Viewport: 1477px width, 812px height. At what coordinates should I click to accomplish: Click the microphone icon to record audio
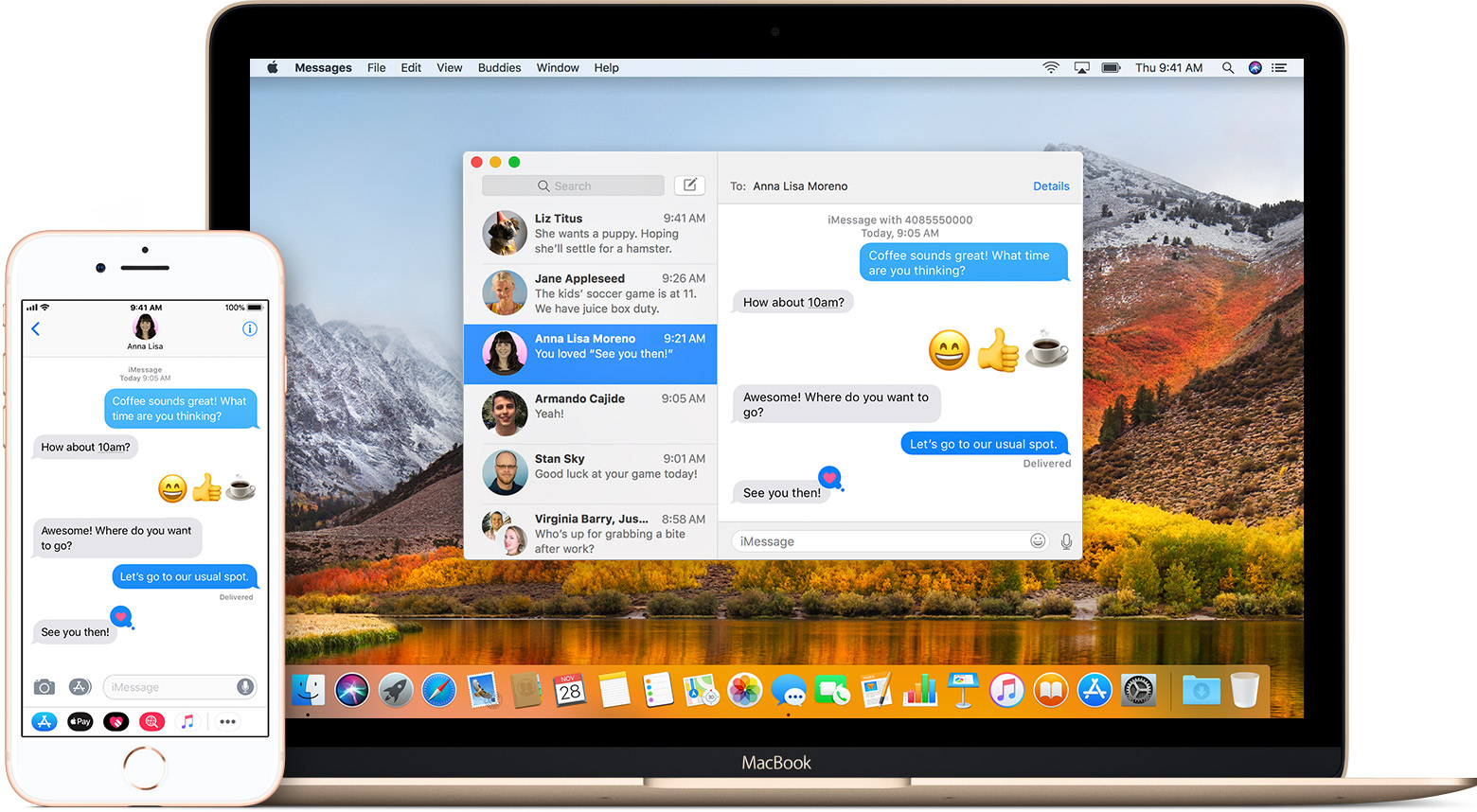coord(1066,540)
